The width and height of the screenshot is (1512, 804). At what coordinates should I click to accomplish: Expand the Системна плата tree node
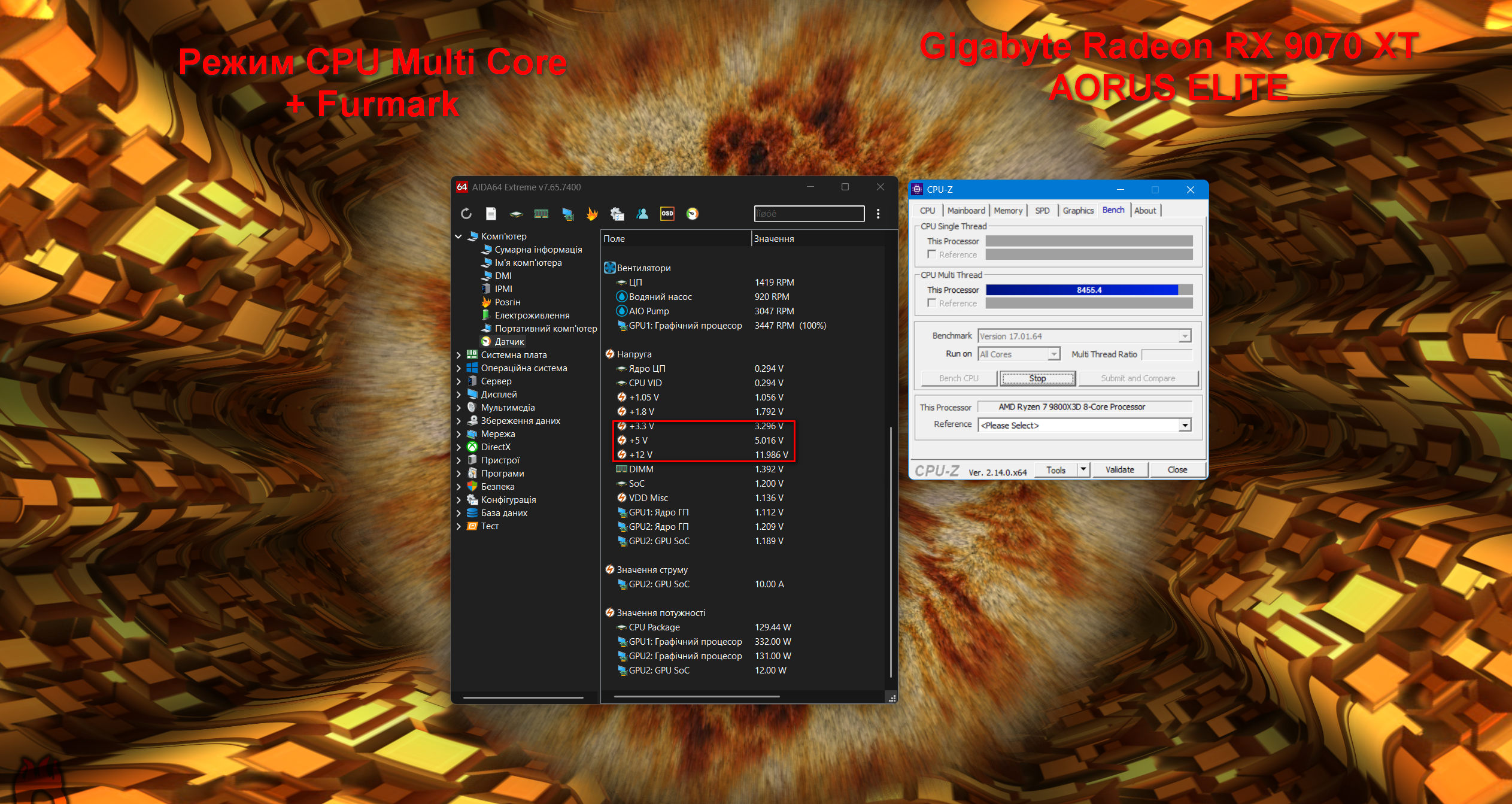[459, 355]
